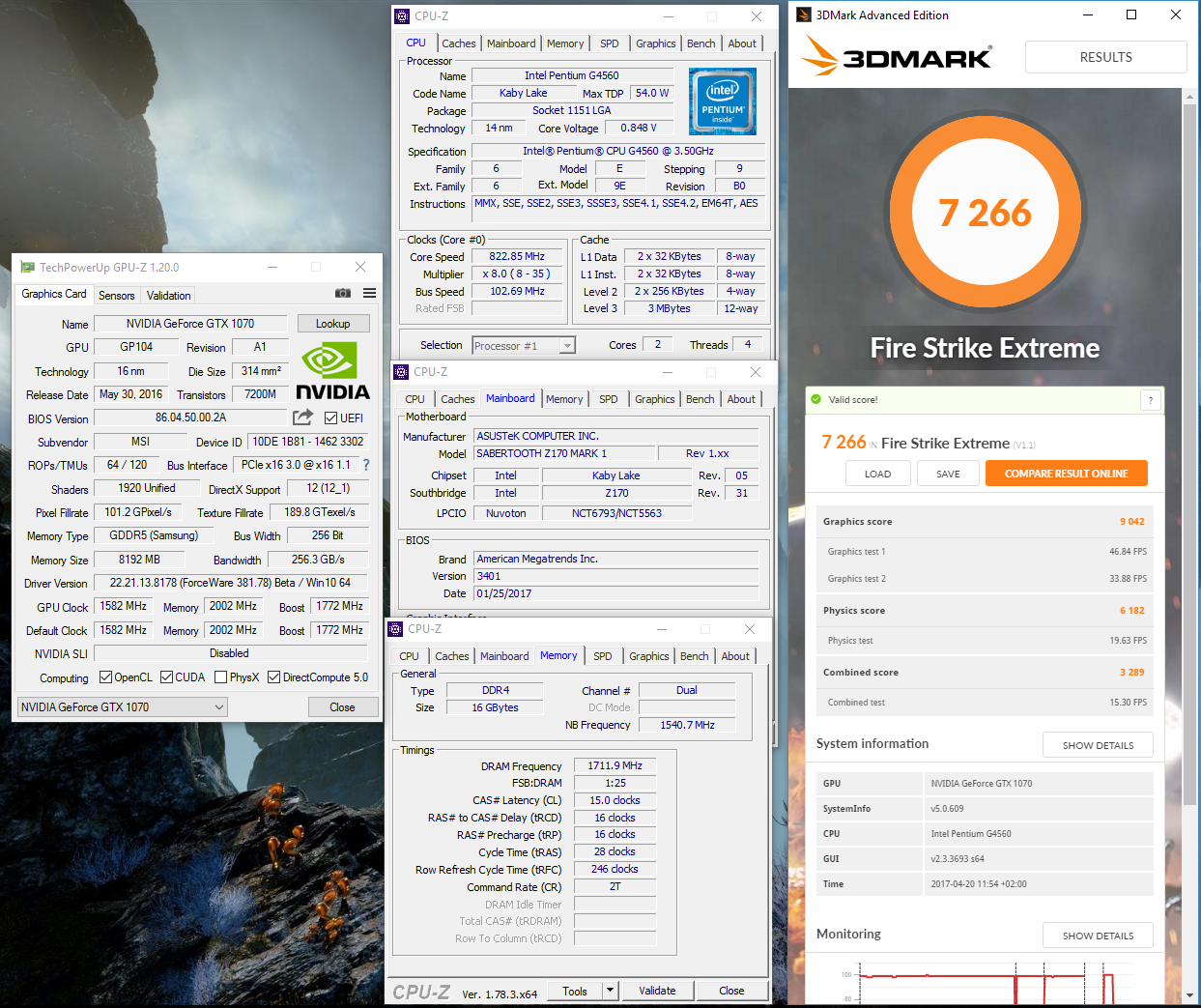
Task: Open the Processor #1 selection dropdown
Action: click(524, 346)
